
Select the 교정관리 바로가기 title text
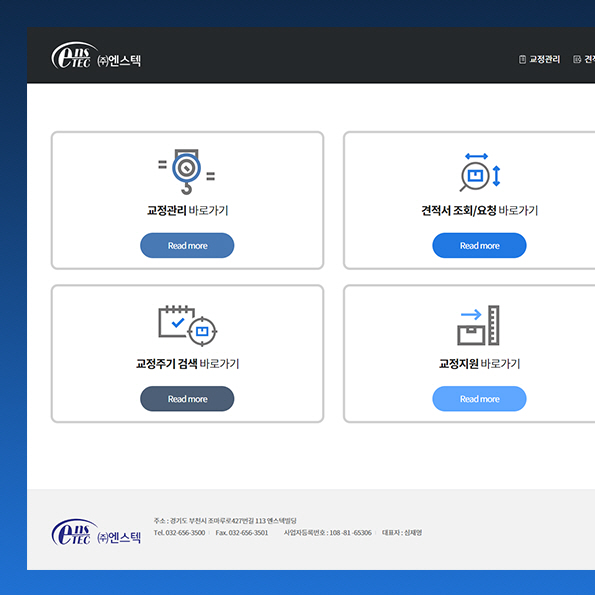187,211
